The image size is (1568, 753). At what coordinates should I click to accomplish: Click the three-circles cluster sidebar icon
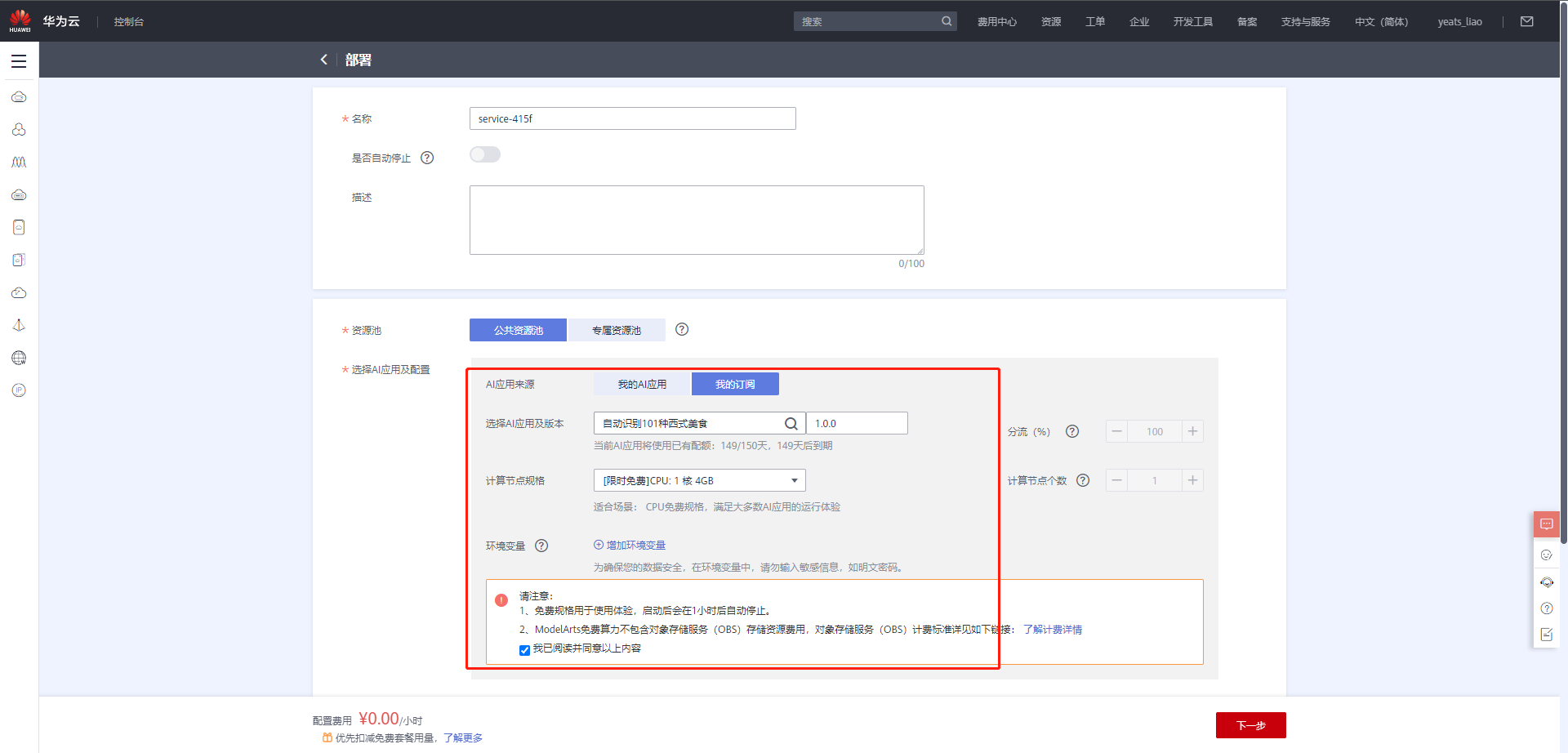pos(19,130)
